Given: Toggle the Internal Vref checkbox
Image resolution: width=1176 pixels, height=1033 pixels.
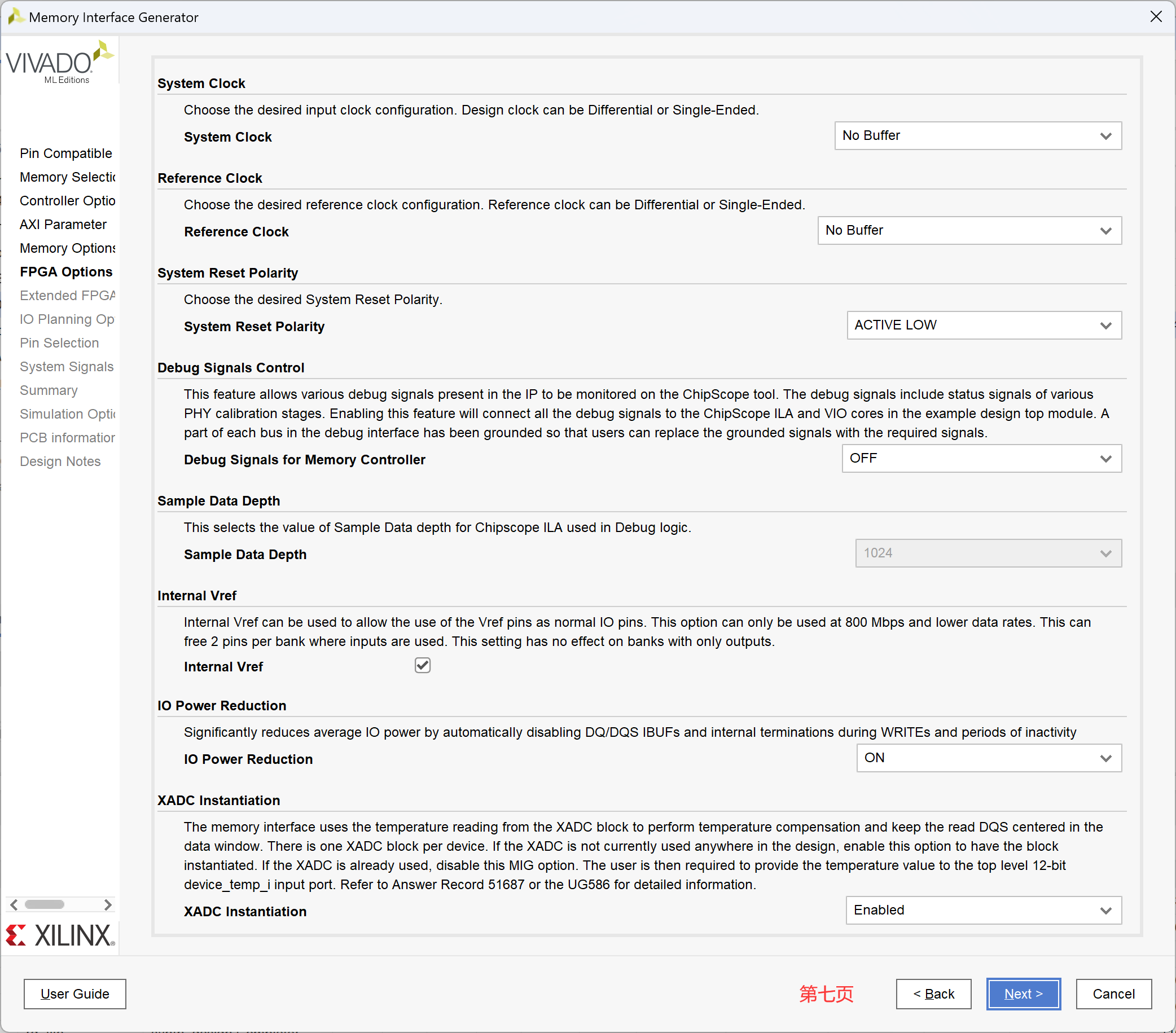Looking at the screenshot, I should (x=422, y=666).
